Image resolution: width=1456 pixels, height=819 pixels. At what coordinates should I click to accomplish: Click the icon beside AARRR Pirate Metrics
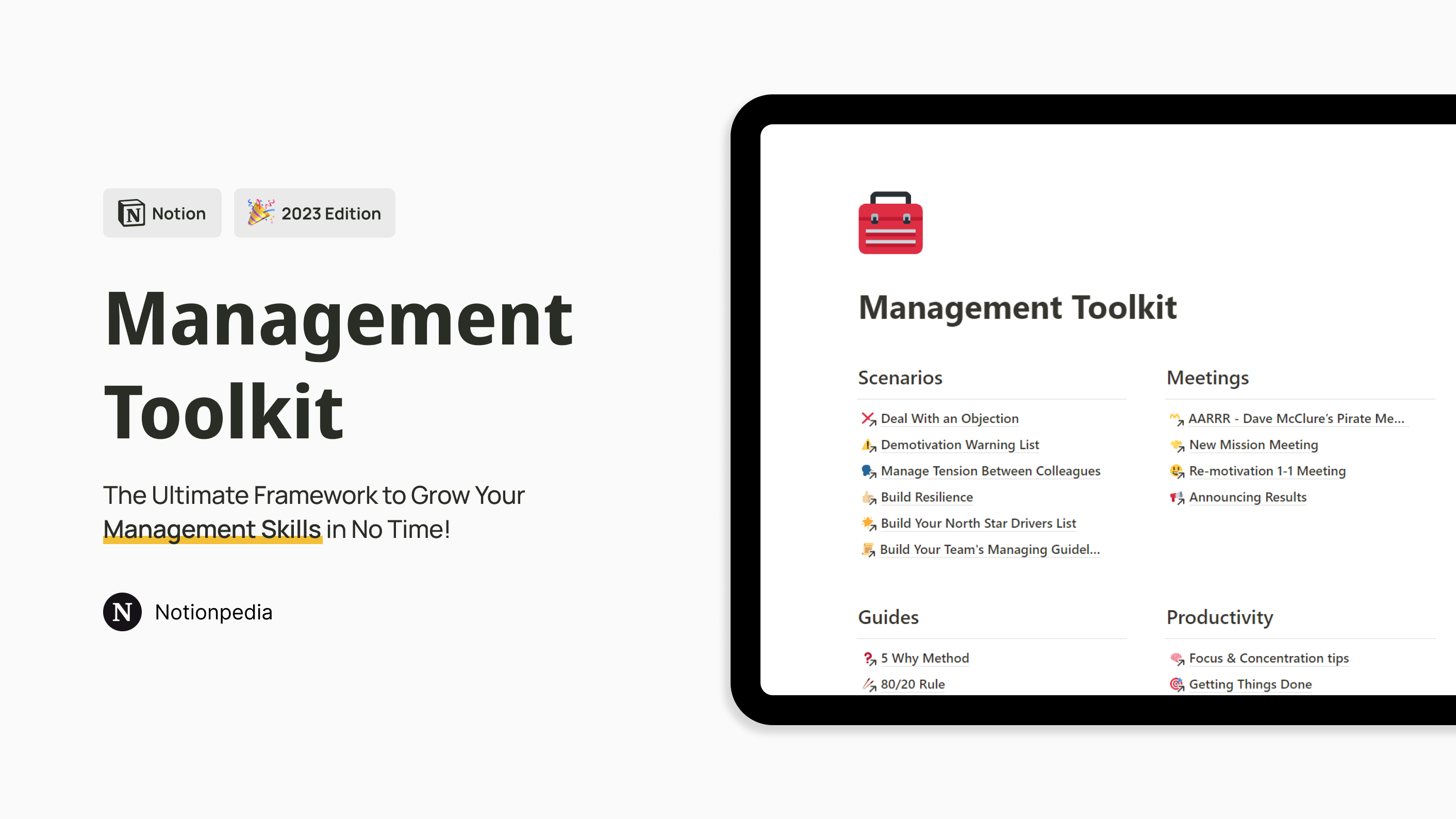[x=1176, y=419]
